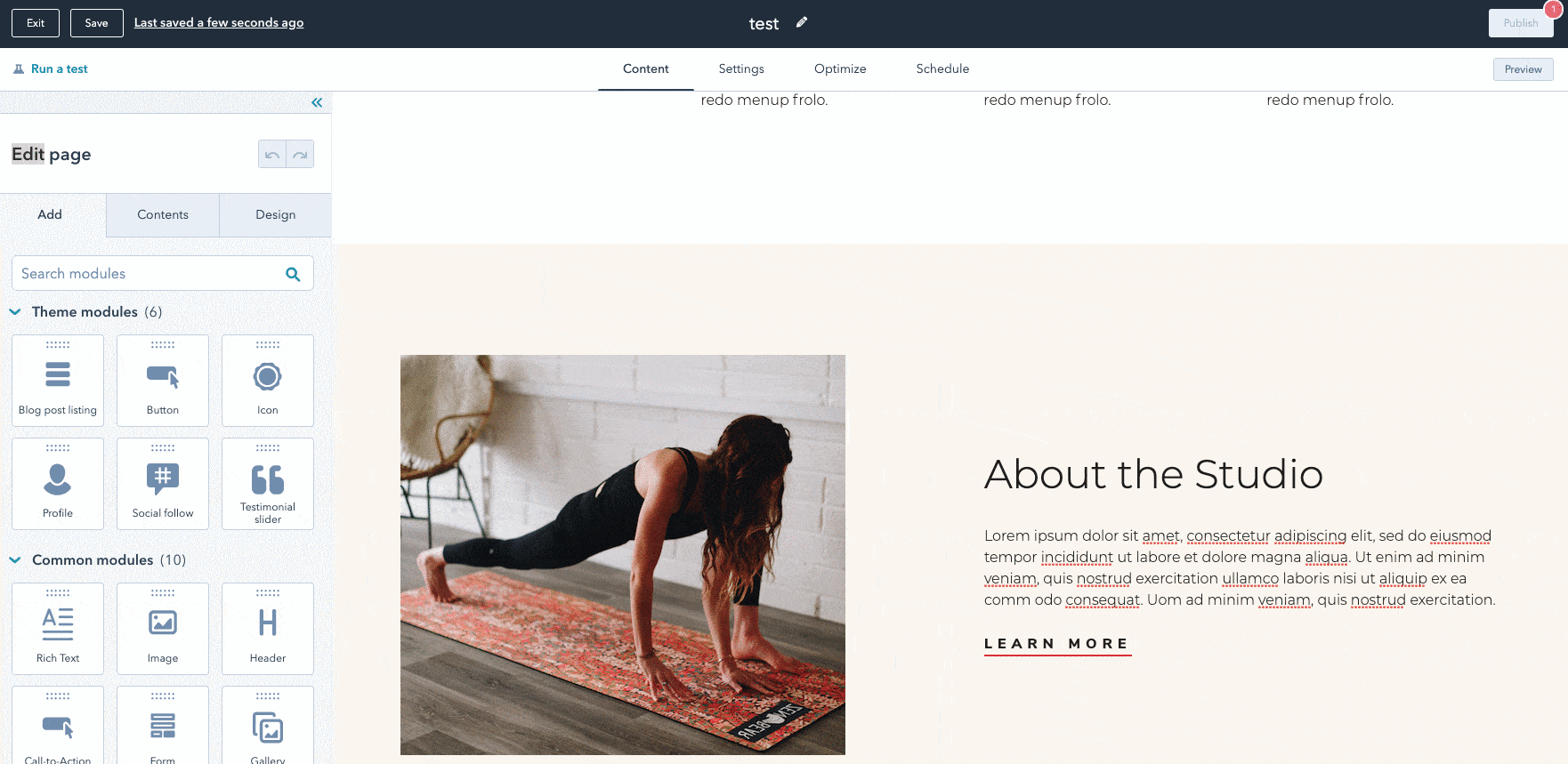Screen dimensions: 1568x764
Task: Click the Search modules field
Action: (x=163, y=273)
